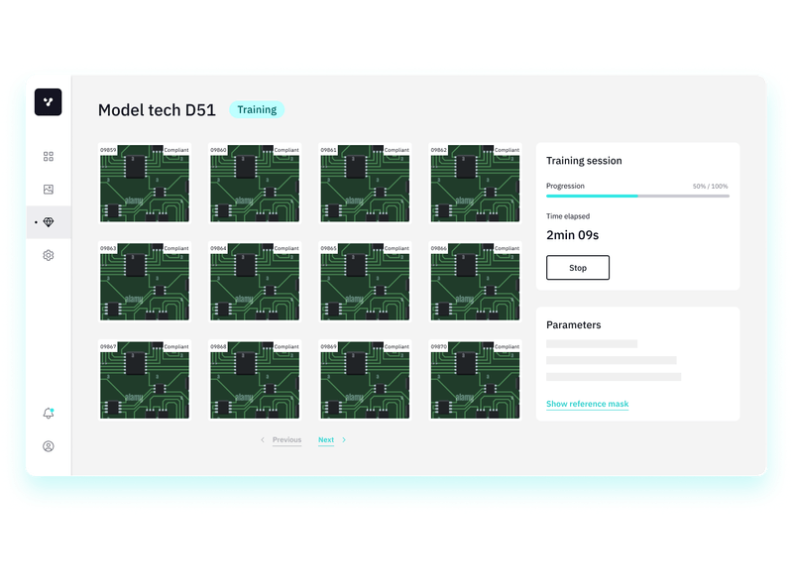Click the training progression bar
Viewport: 793px width, 564px height.
(x=637, y=196)
